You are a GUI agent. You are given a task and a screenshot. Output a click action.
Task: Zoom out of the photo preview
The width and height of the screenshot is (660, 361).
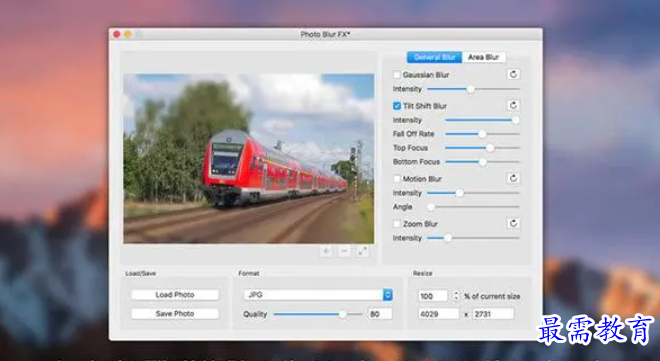click(x=344, y=251)
